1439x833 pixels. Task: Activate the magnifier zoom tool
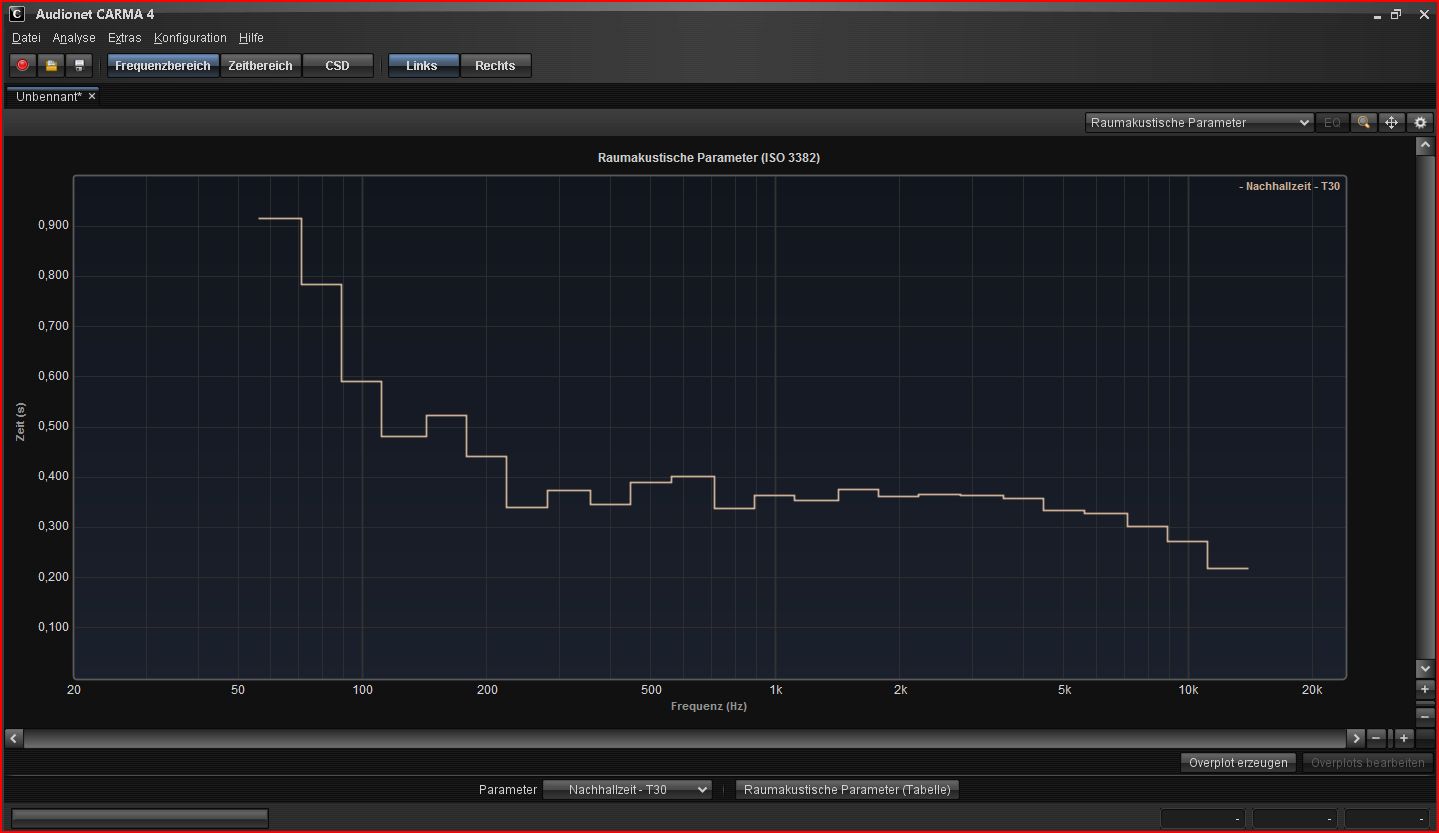click(x=1363, y=122)
